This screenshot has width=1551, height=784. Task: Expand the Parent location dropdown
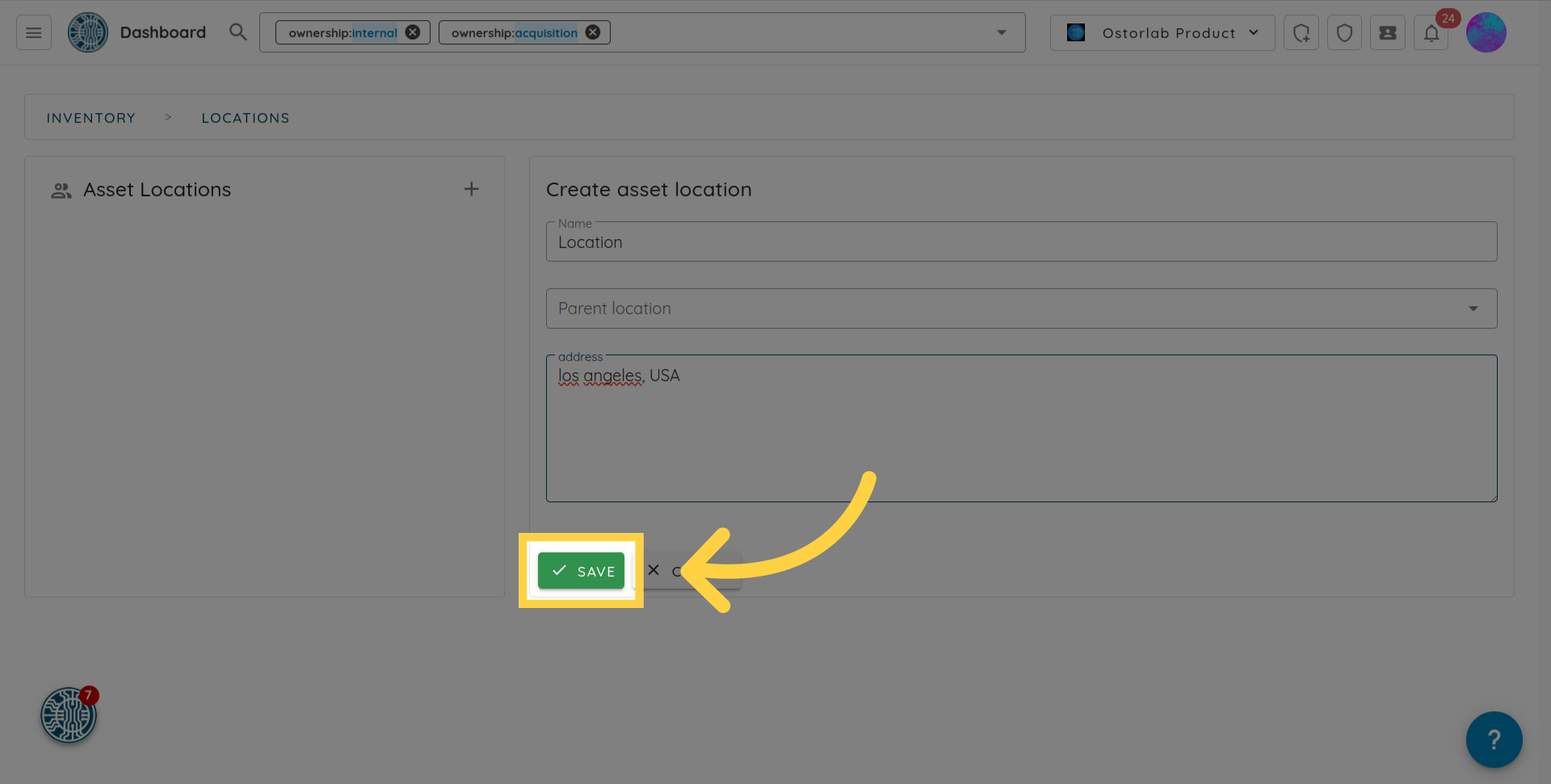pos(1021,308)
